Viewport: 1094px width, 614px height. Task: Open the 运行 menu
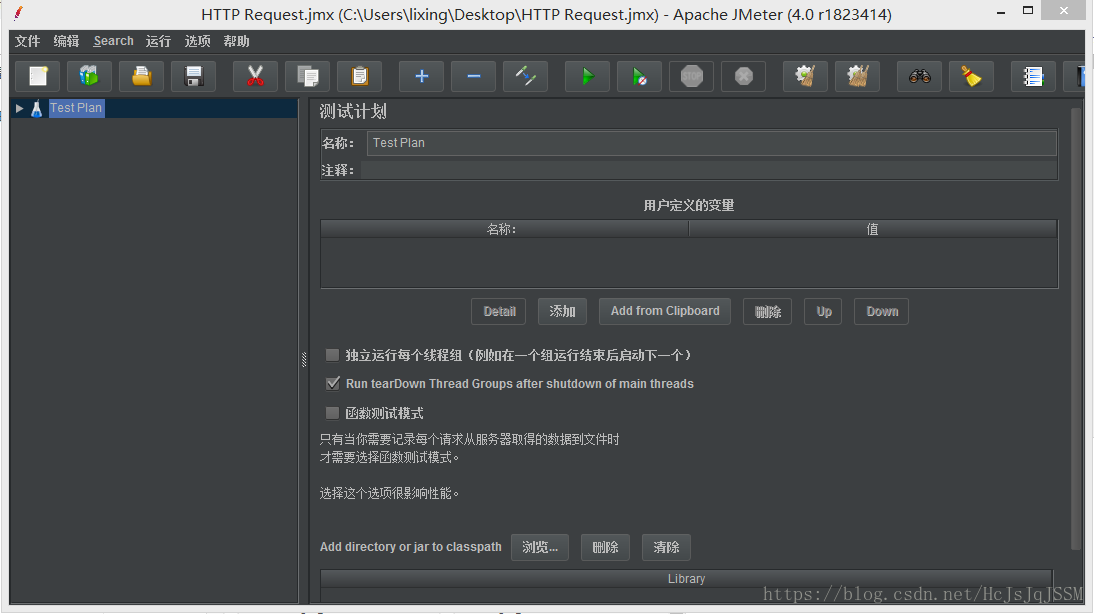(x=158, y=41)
